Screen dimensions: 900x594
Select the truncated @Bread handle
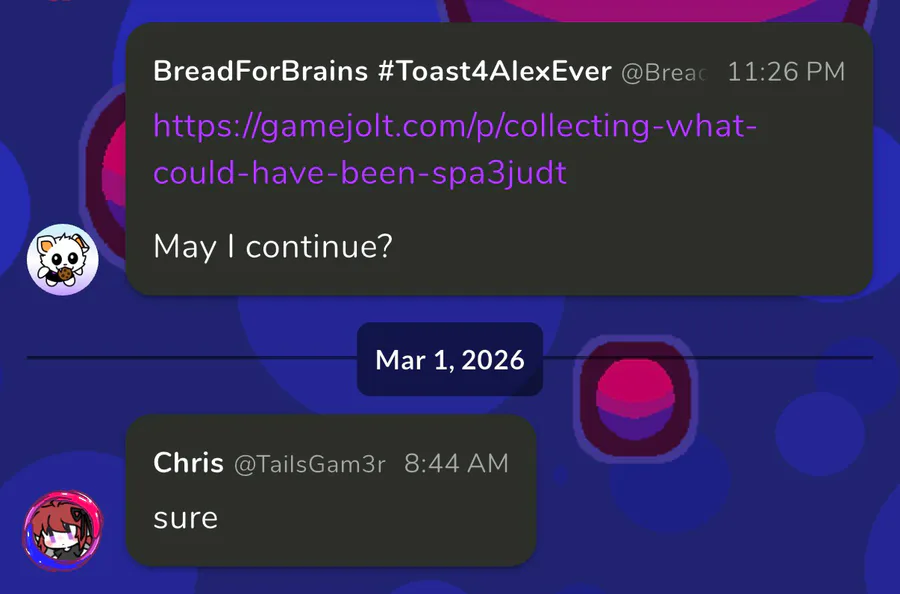tap(663, 73)
